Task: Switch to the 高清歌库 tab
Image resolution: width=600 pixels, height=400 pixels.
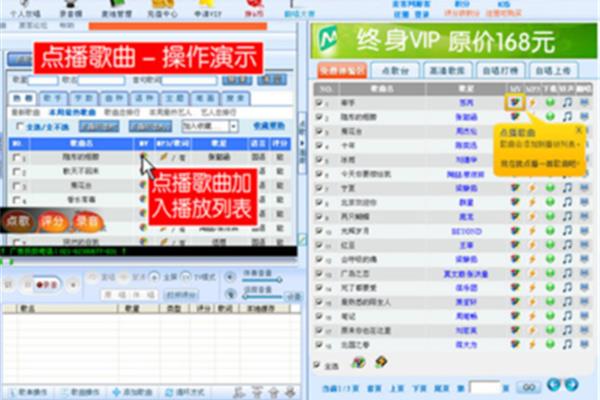Action: point(447,70)
